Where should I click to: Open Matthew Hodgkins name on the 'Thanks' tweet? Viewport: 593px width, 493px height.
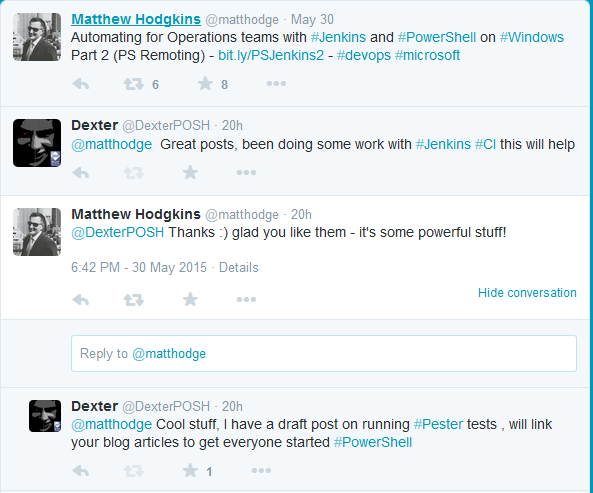click(x=136, y=214)
